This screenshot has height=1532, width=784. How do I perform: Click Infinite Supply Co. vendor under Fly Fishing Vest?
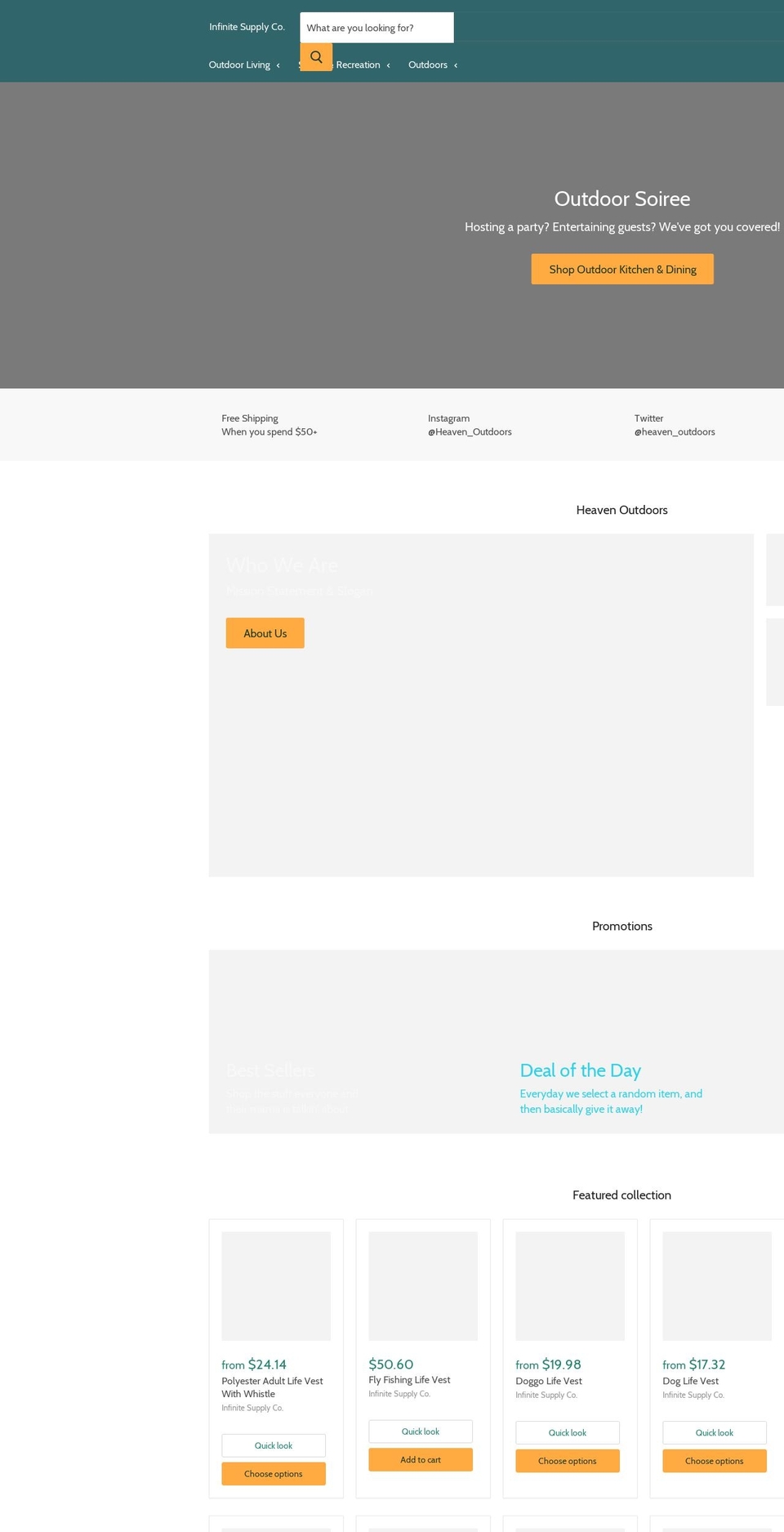point(399,1394)
